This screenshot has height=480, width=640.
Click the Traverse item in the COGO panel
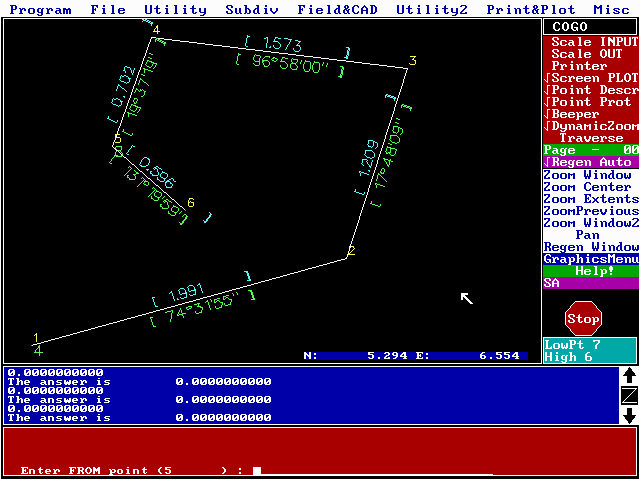(590, 138)
